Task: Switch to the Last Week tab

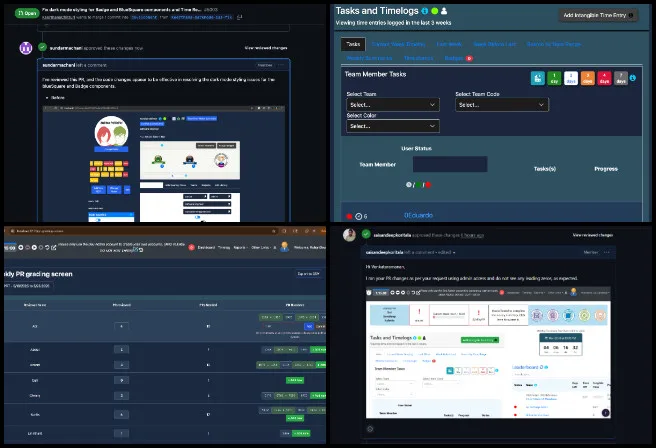Action: click(449, 44)
